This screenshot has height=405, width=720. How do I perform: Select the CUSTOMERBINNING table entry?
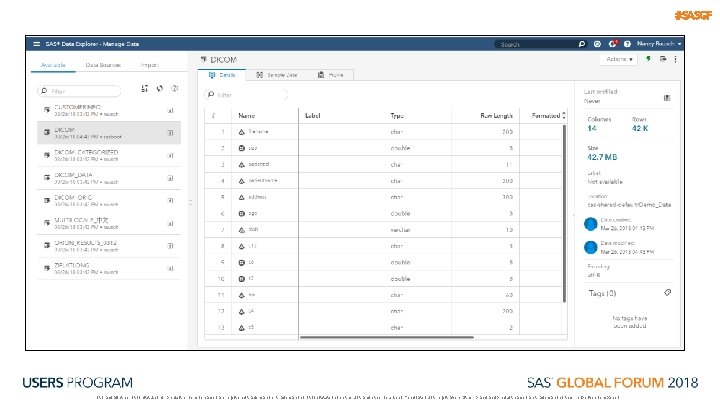[109, 110]
